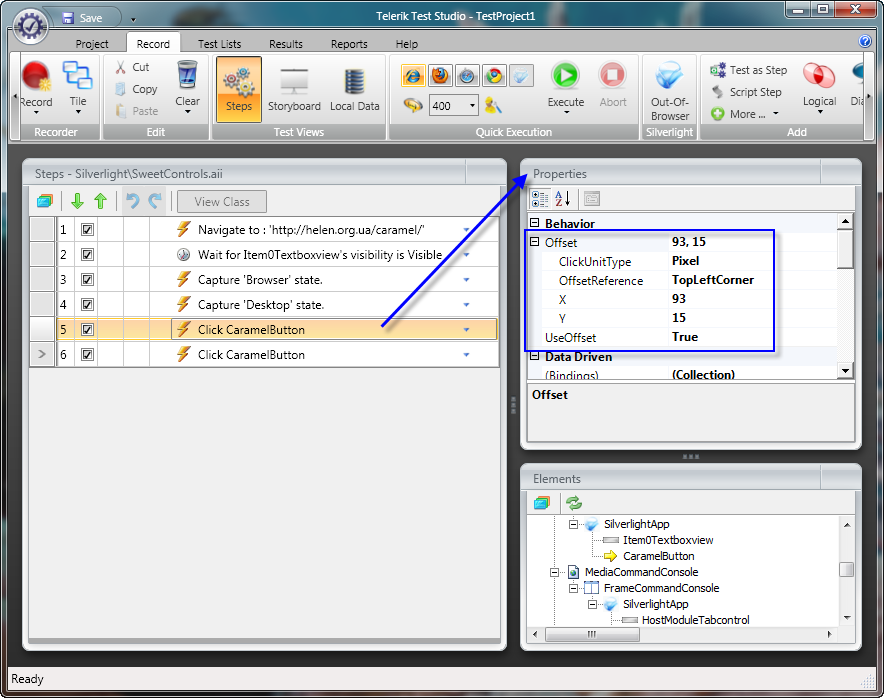884x698 pixels.
Task: Click the Tile windows icon
Action: click(78, 86)
